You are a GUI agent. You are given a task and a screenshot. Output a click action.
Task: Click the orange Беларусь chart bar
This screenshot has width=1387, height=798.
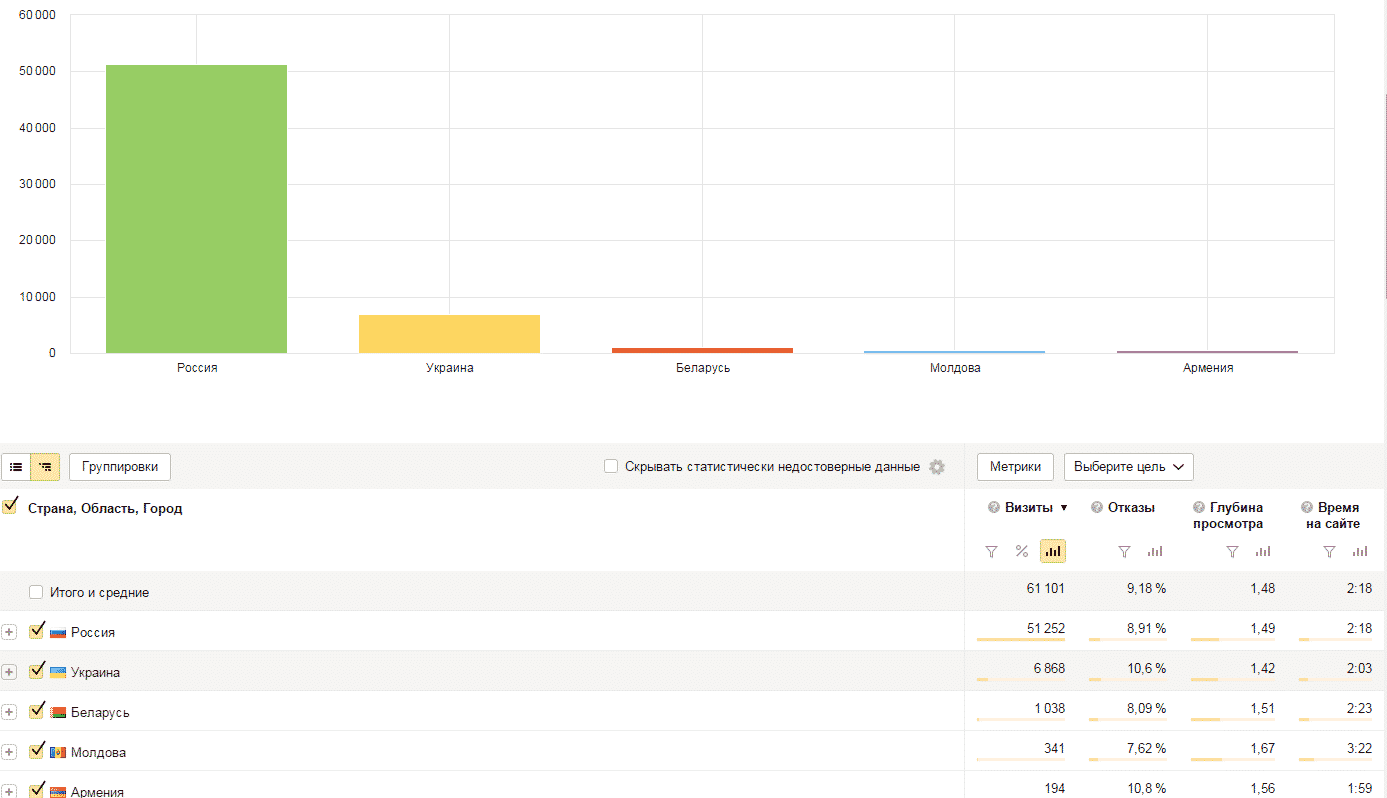click(x=702, y=350)
